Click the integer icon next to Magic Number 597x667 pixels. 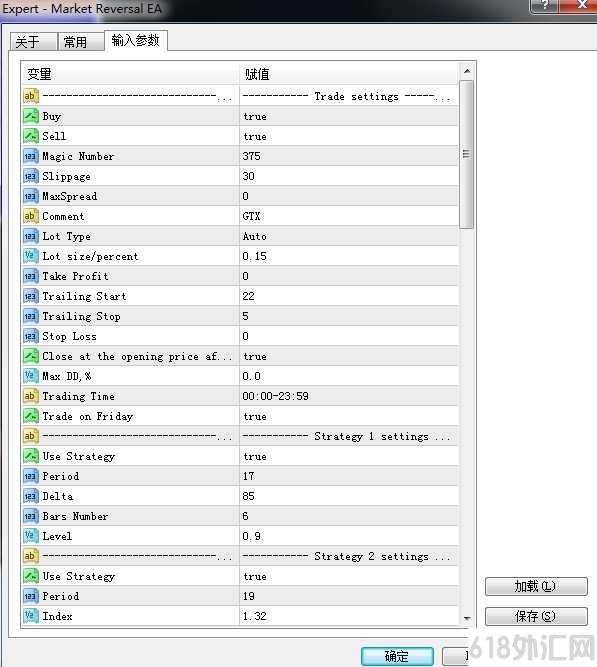click(31, 156)
